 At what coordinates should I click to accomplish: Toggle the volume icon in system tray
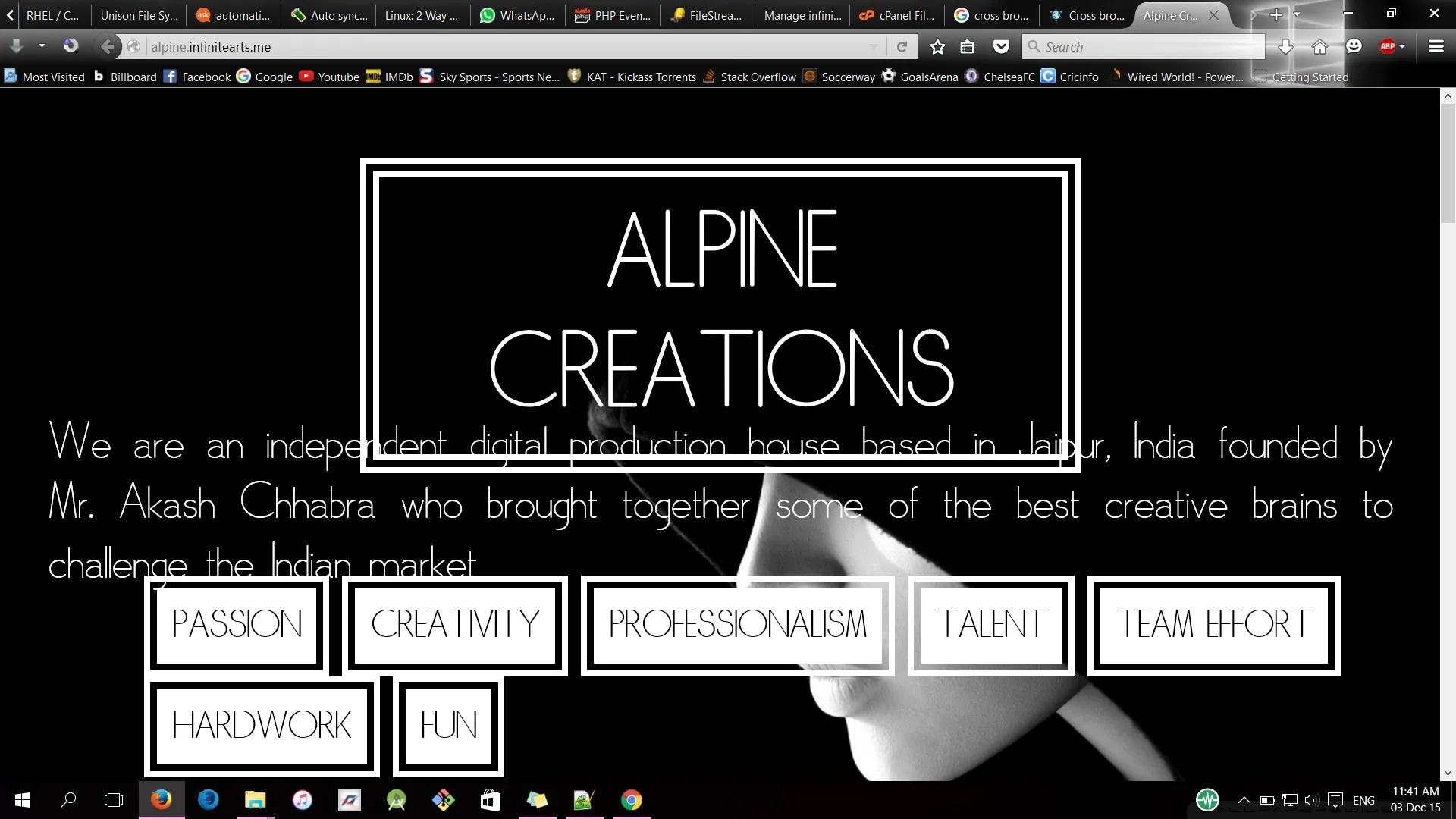[x=1311, y=800]
